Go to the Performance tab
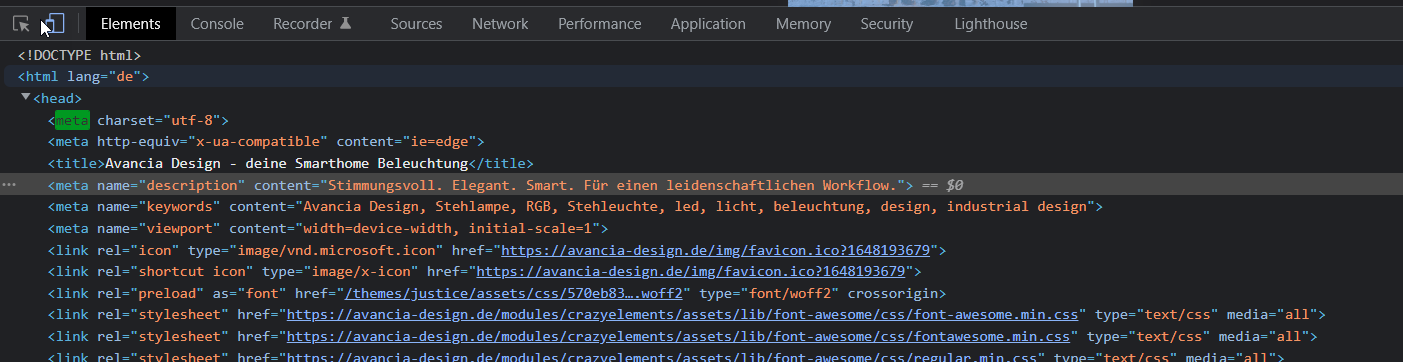The image size is (1403, 362). (600, 24)
